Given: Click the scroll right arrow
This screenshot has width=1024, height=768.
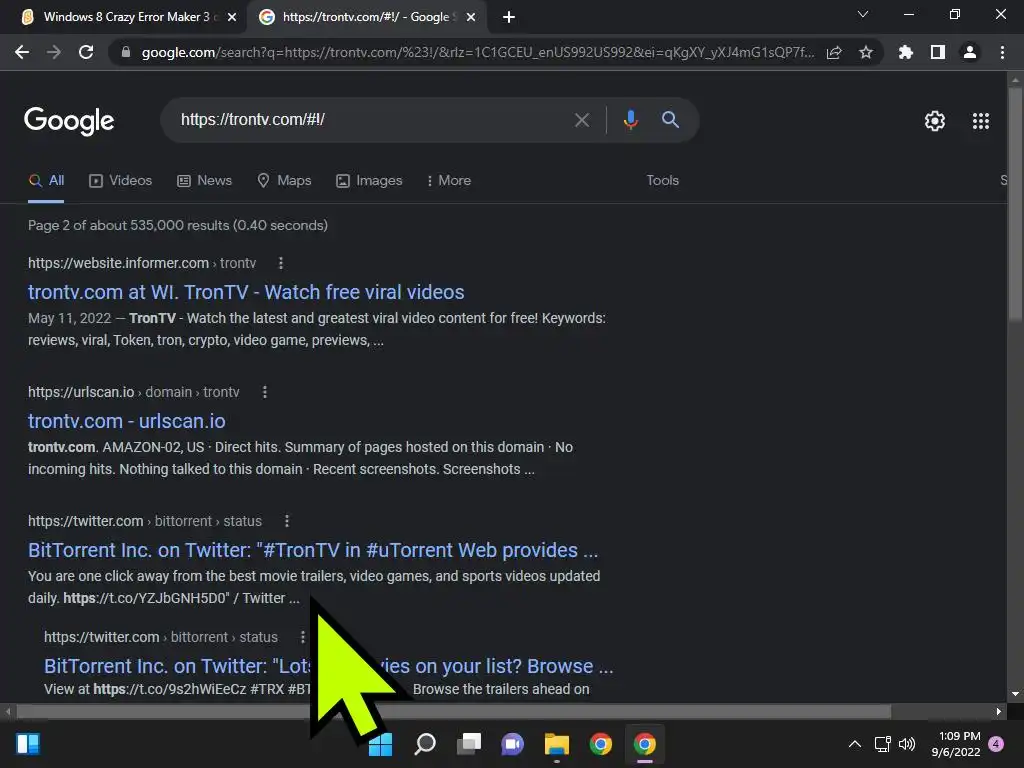Looking at the screenshot, I should click(x=999, y=711).
